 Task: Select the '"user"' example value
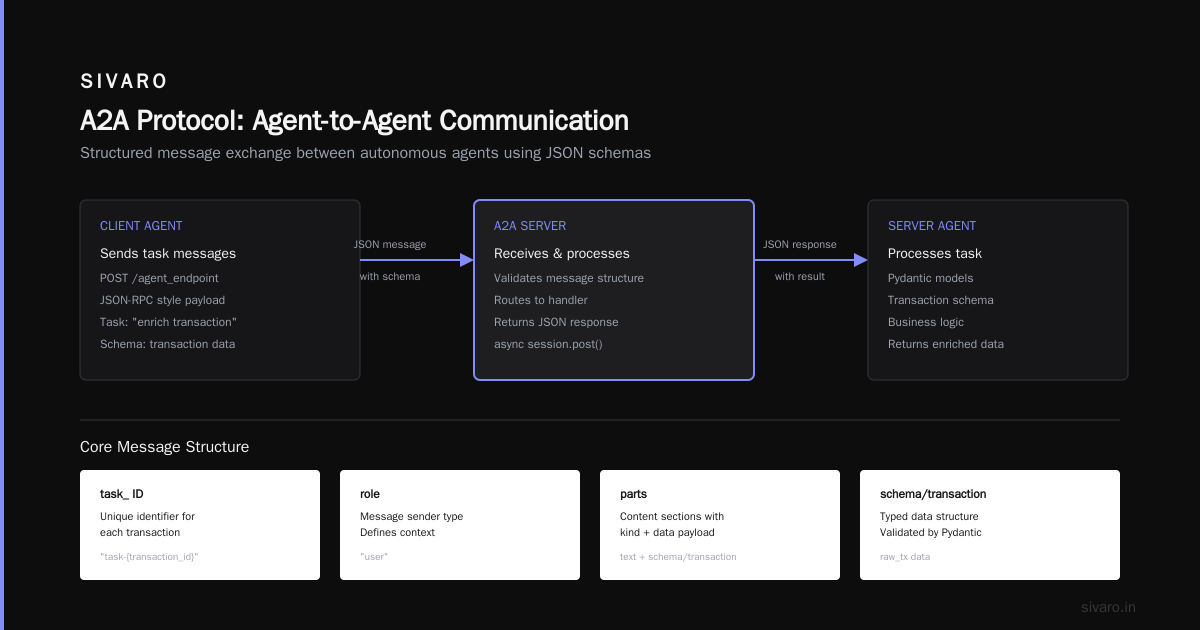374,556
